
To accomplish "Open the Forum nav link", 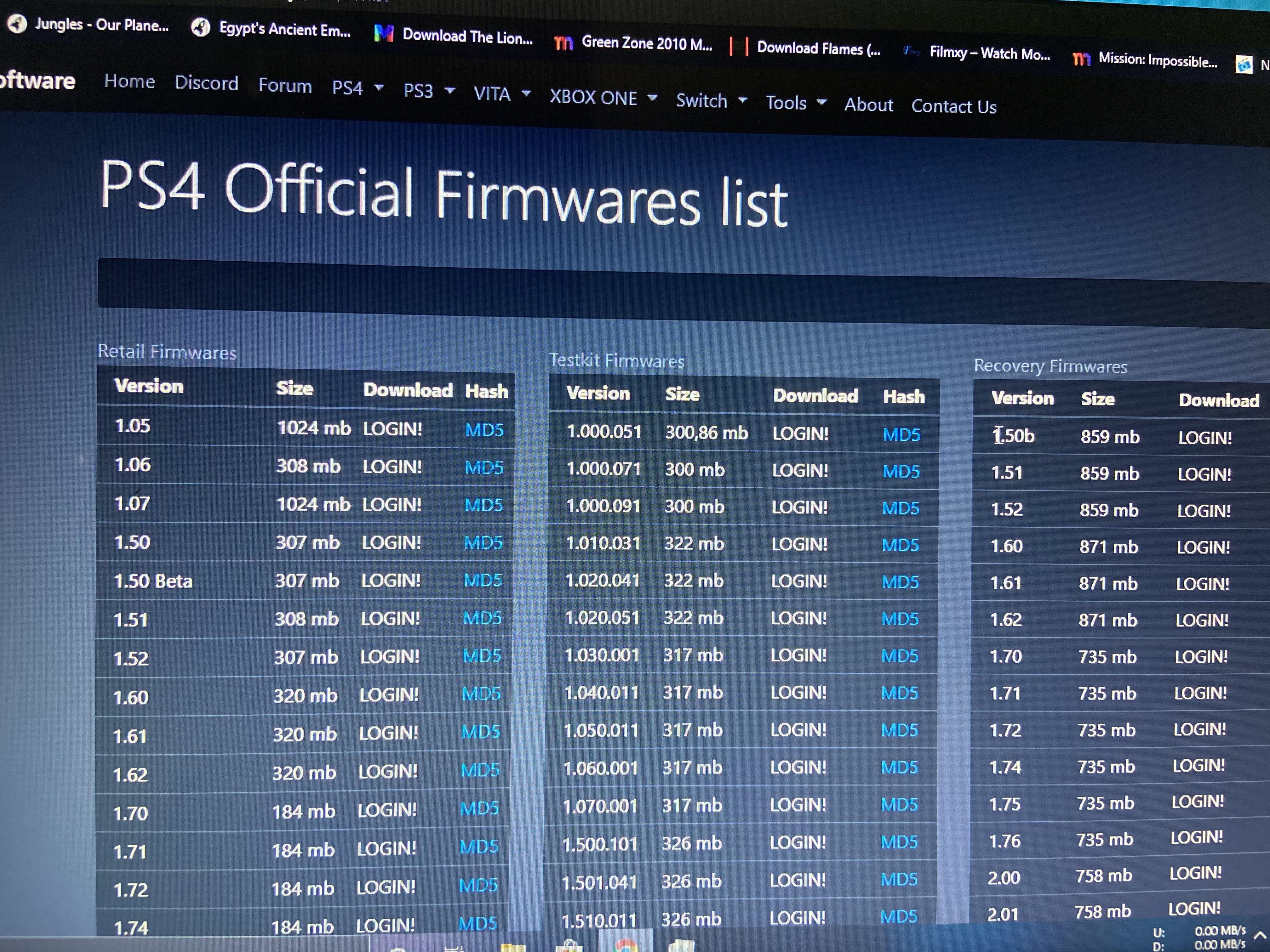I will pos(285,86).
